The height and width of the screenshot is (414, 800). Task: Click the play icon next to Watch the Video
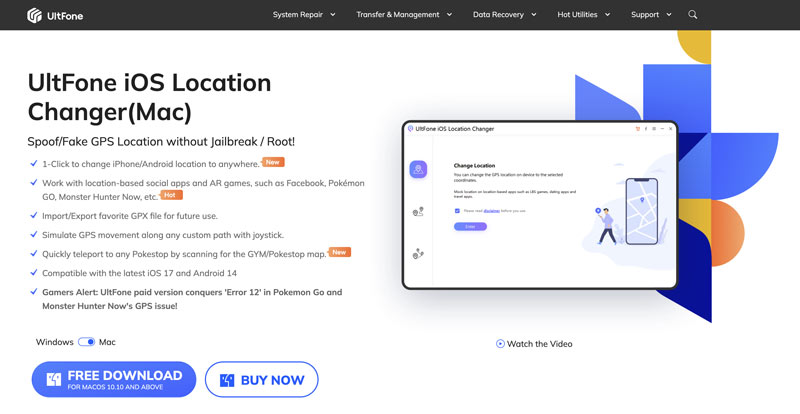[x=500, y=344]
